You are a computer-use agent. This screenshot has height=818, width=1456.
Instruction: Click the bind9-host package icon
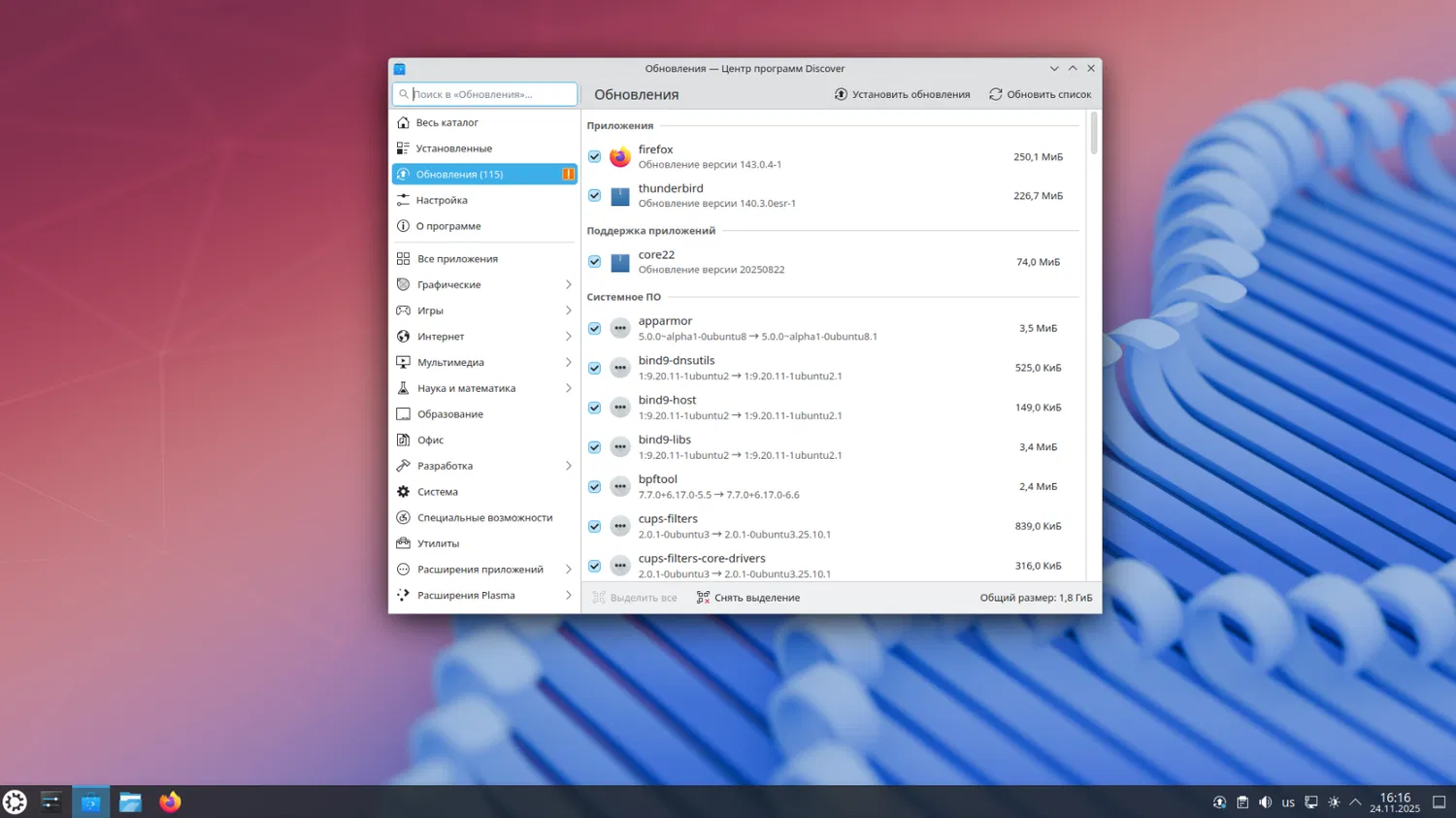click(620, 408)
